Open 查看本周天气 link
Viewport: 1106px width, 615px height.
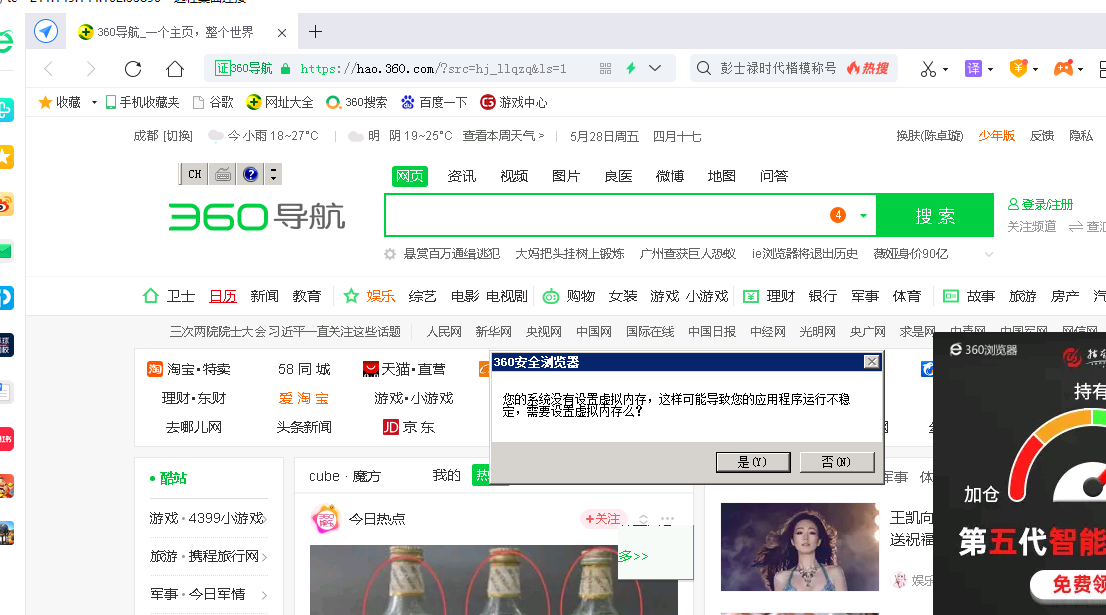pyautogui.click(x=503, y=135)
